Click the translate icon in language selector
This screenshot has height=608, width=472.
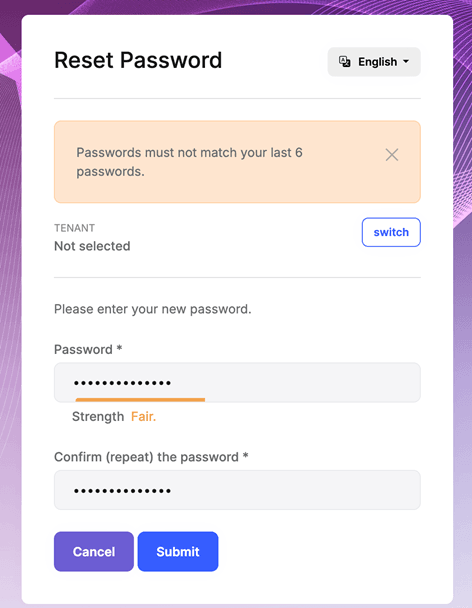pyautogui.click(x=344, y=62)
